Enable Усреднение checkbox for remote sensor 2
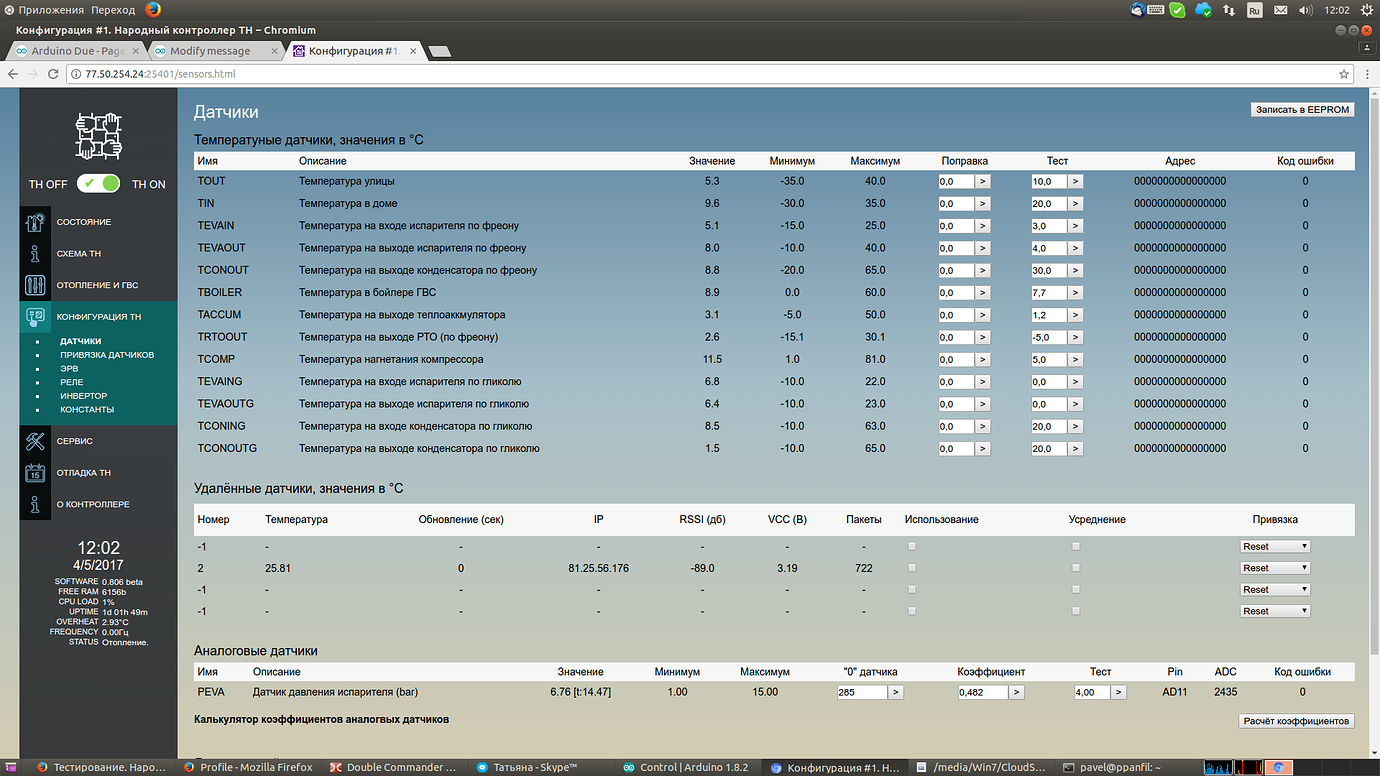This screenshot has width=1380, height=776. (x=1075, y=567)
